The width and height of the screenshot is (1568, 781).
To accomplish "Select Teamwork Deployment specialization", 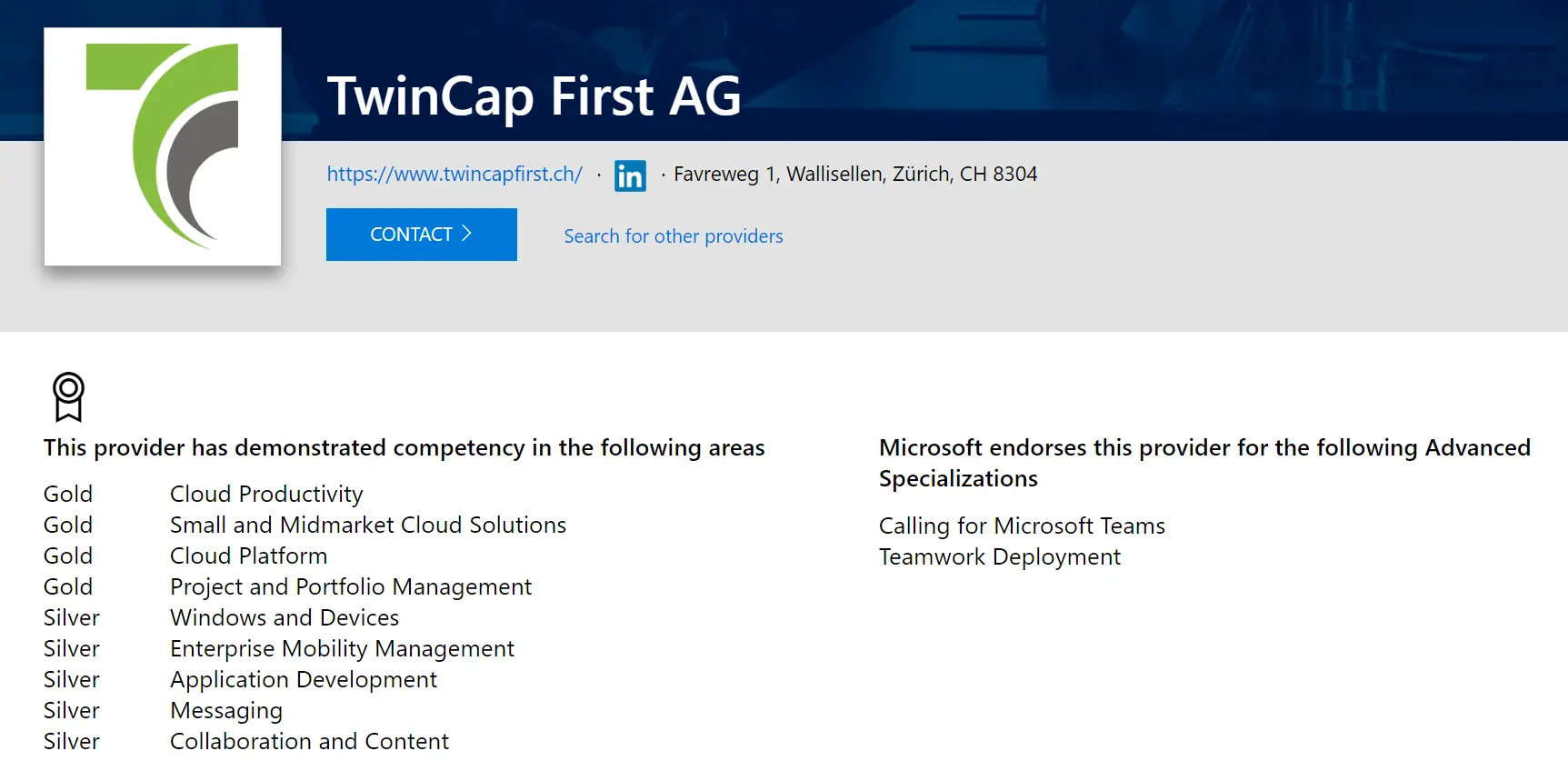I will 1000,557.
